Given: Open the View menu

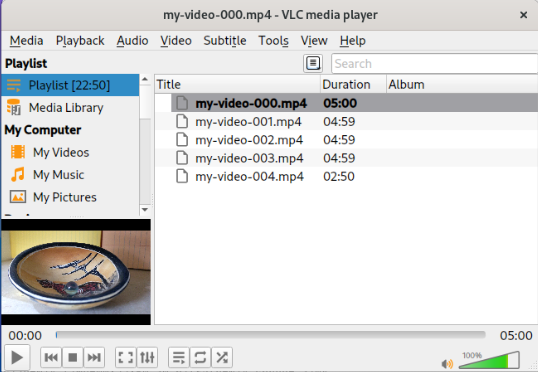Looking at the screenshot, I should 314,40.
